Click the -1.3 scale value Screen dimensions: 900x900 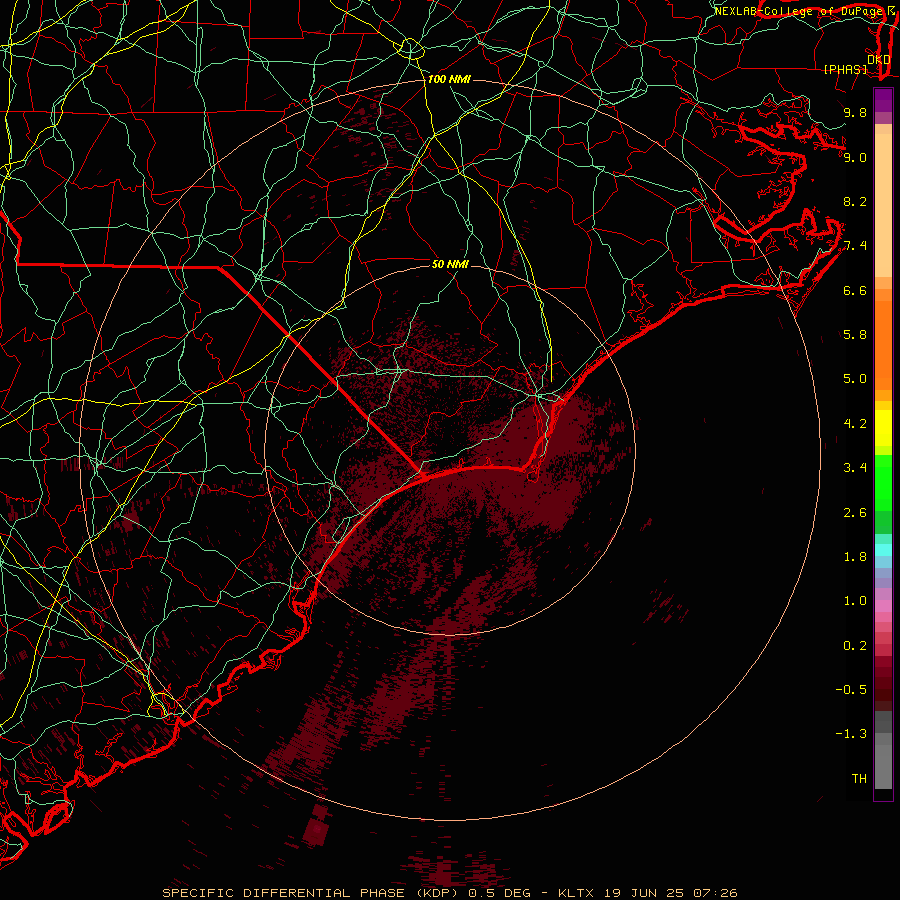coord(851,734)
